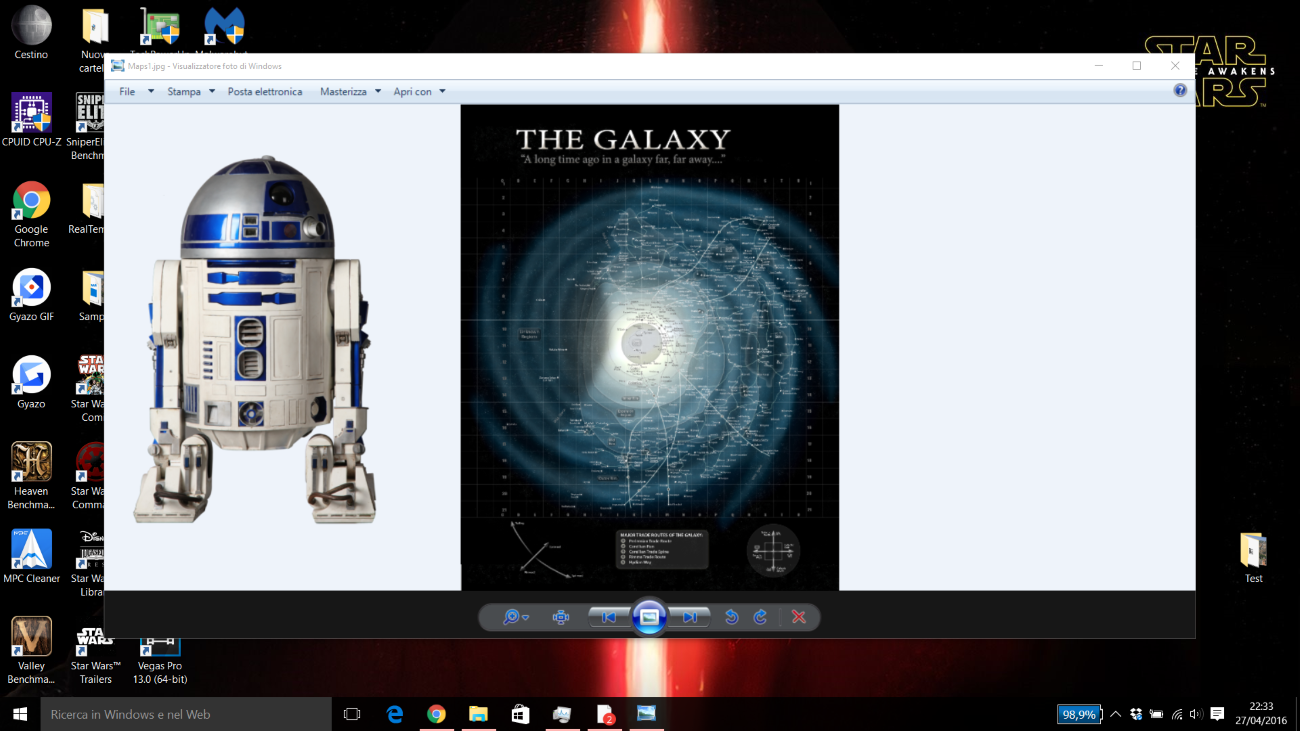Open the Action Center notifications icon
The image size is (1300, 731).
pos(1217,714)
